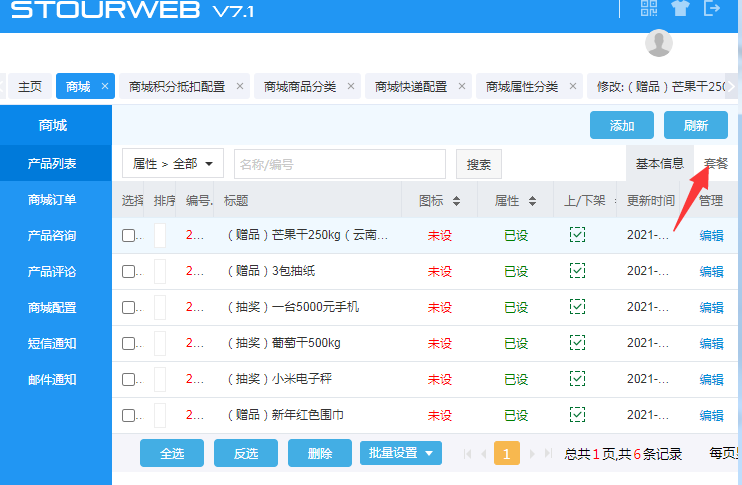Select the 葡萄干500kg row checkbox

[x=128, y=344]
